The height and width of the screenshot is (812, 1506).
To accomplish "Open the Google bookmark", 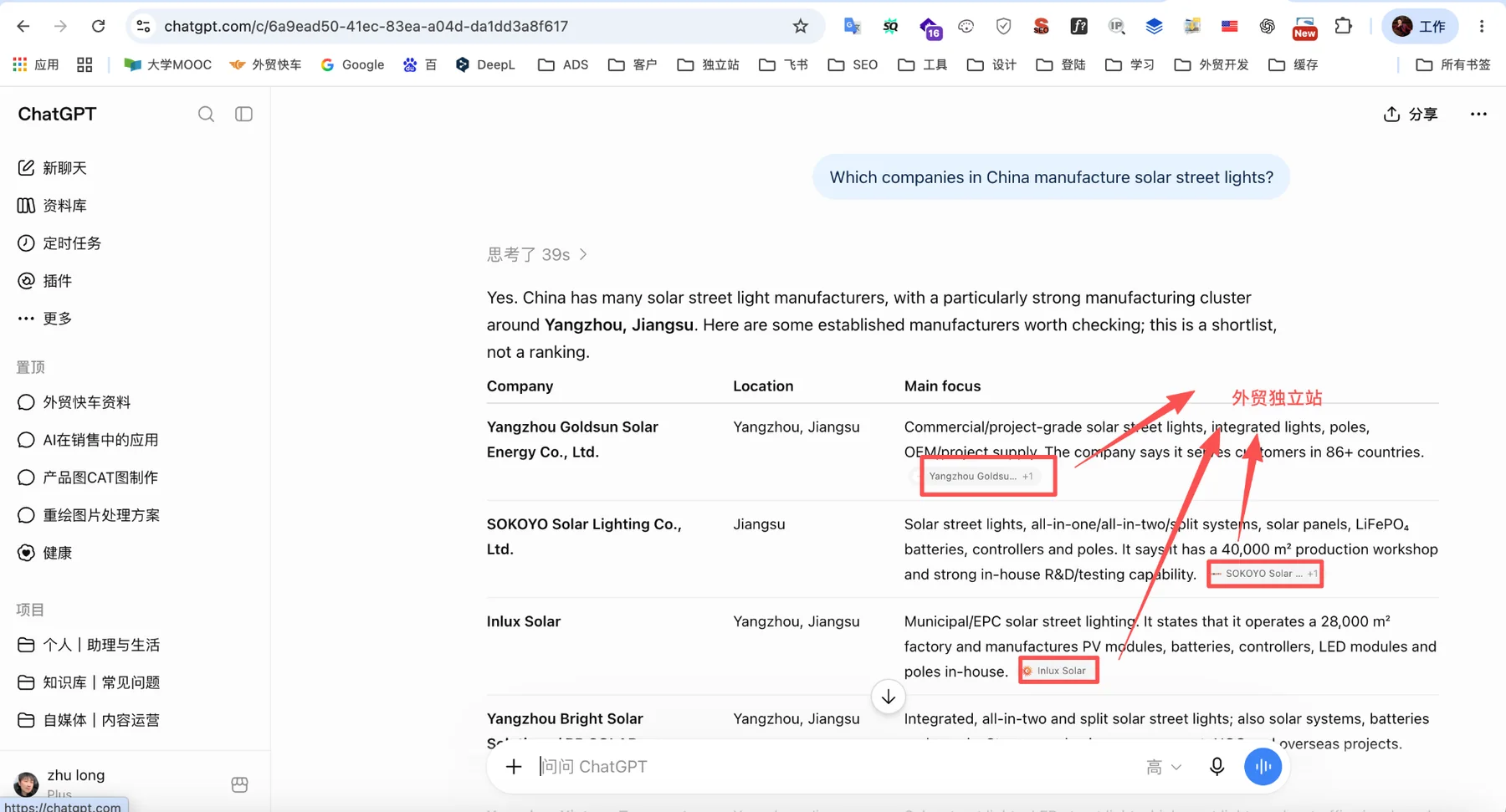I will [352, 64].
